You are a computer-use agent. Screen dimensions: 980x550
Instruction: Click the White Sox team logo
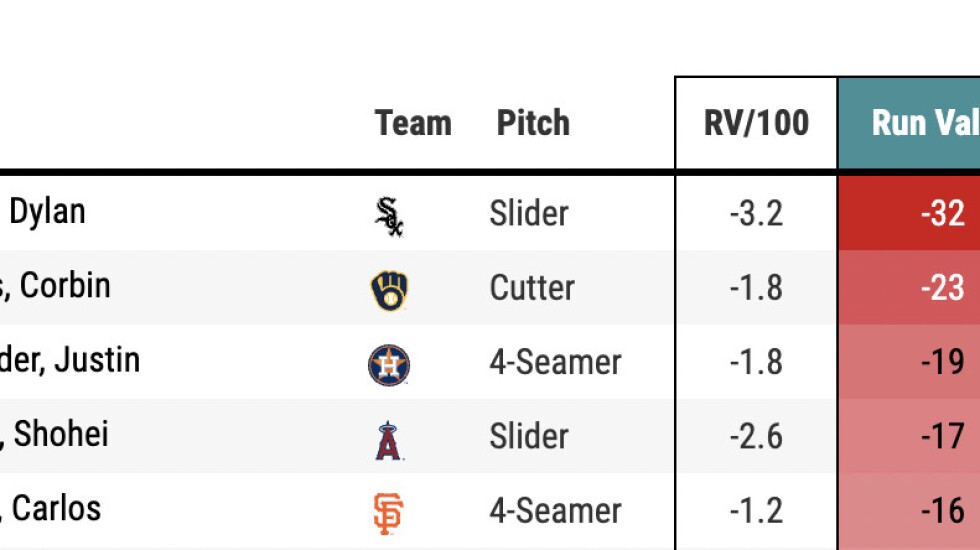point(389,215)
